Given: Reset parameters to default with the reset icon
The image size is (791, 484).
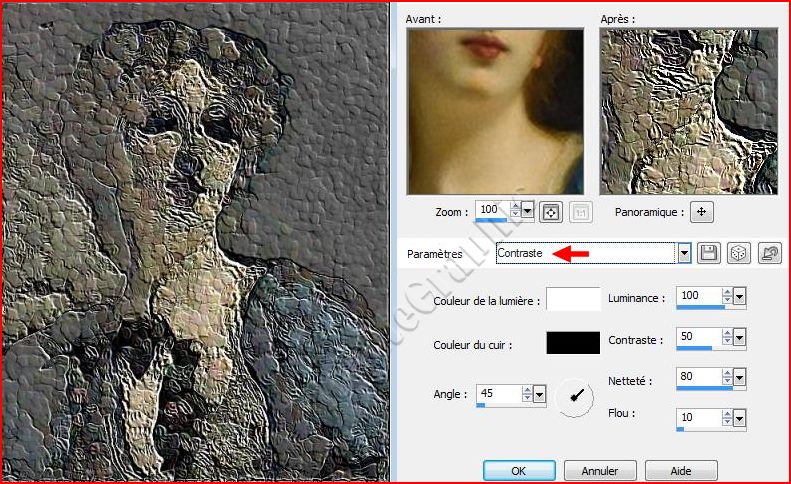Looking at the screenshot, I should (x=769, y=253).
